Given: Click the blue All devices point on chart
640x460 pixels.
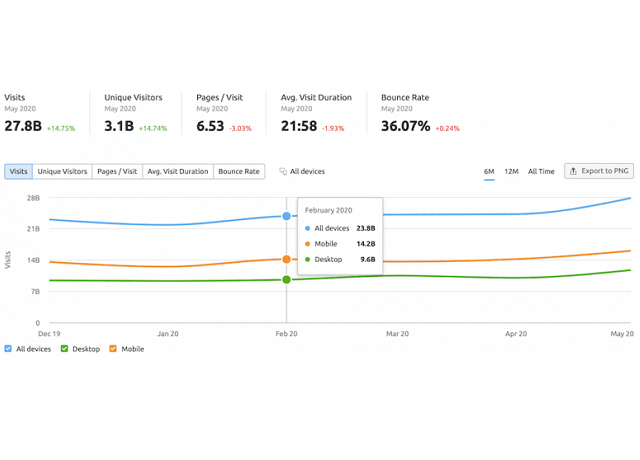Looking at the screenshot, I should pos(287,216).
